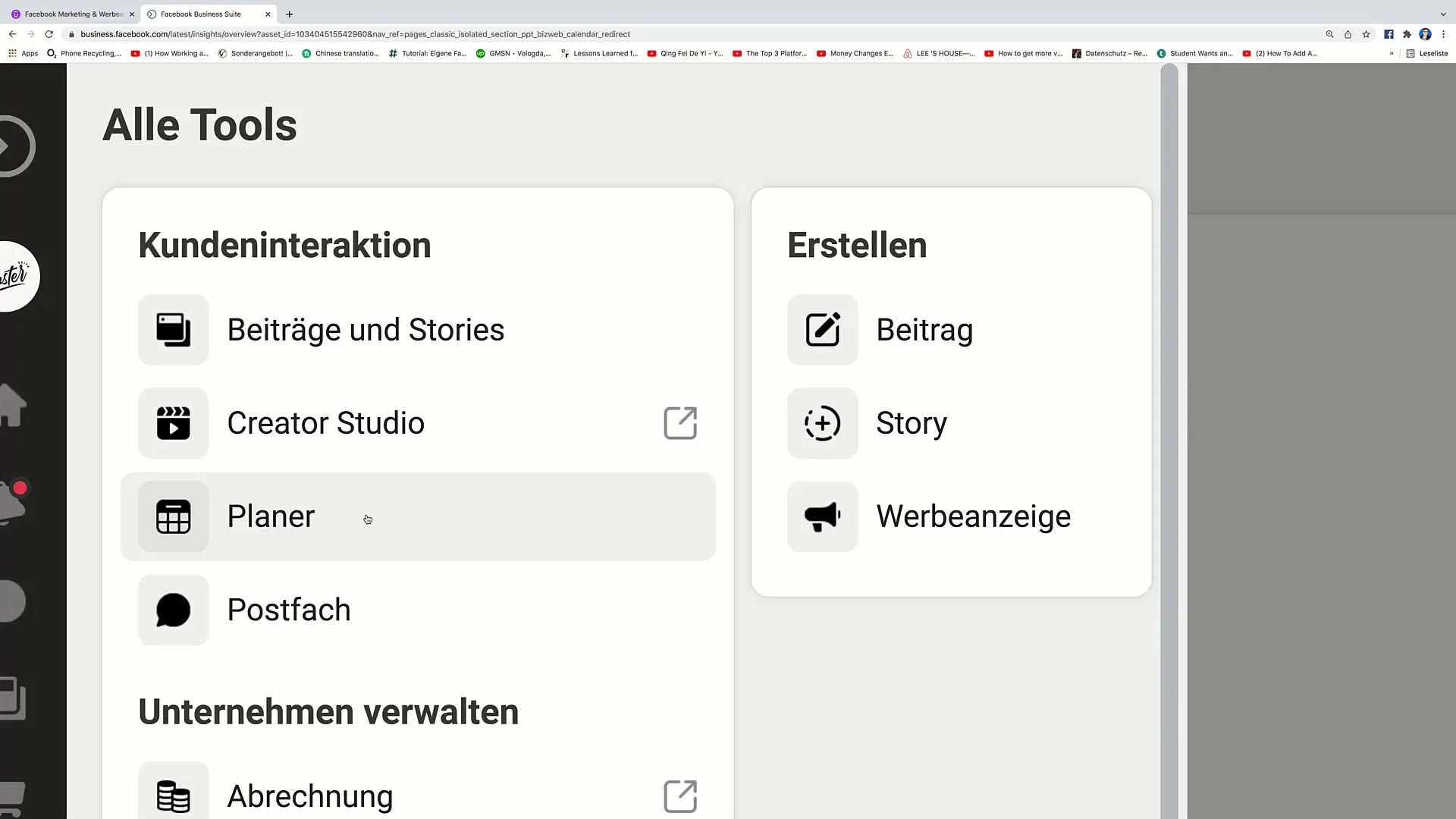Click the home icon in left sidebar
The width and height of the screenshot is (1456, 819).
[13, 406]
